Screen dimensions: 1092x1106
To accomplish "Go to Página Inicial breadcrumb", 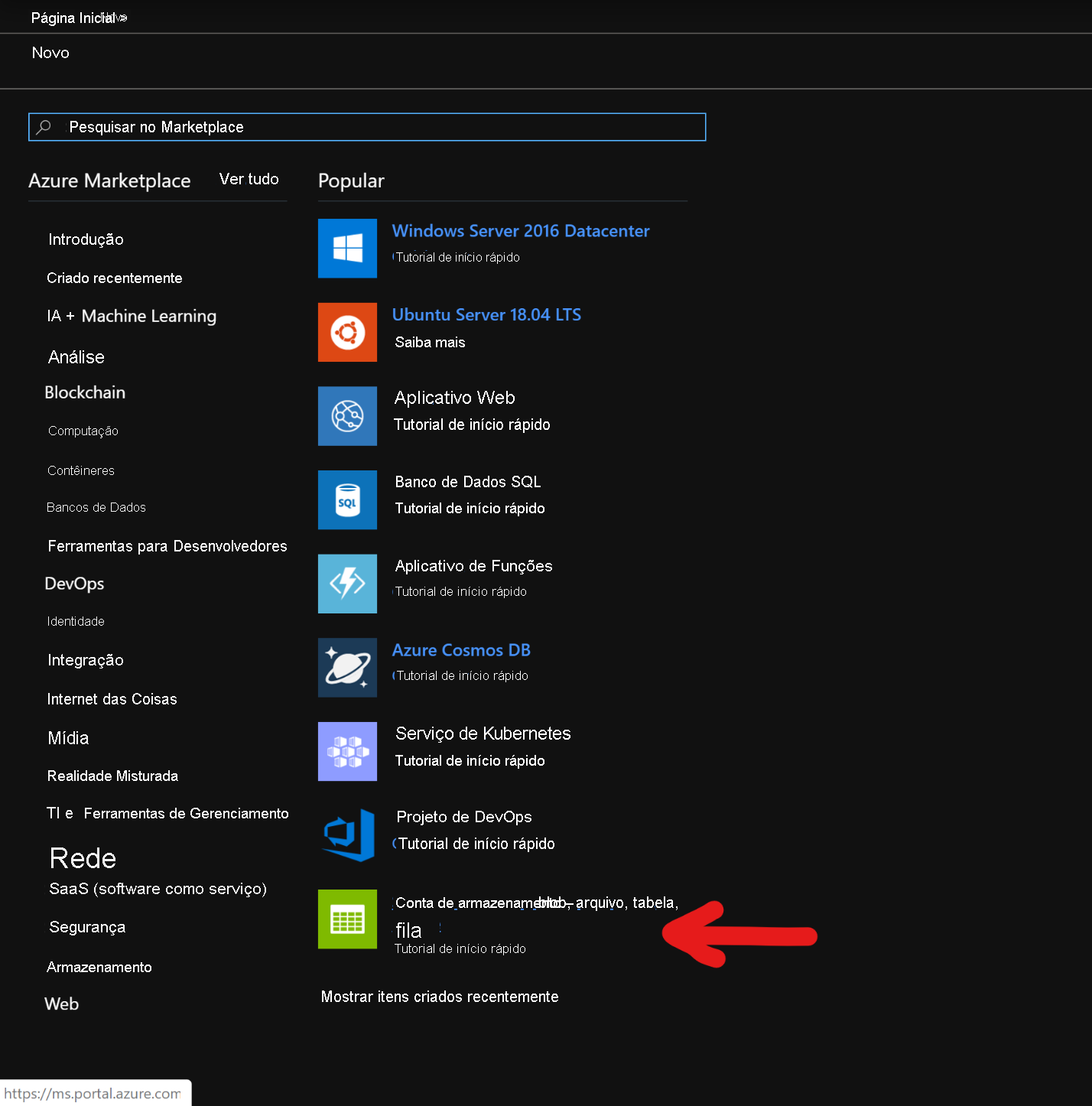I will (x=73, y=18).
